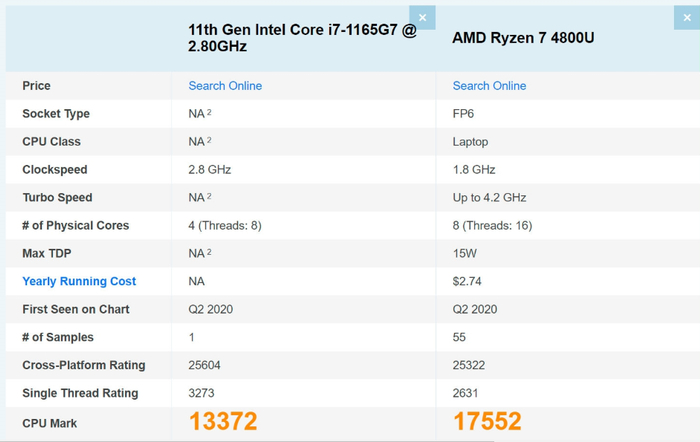Remove Intel Core i7-1165G7 from comparison

click(x=423, y=18)
